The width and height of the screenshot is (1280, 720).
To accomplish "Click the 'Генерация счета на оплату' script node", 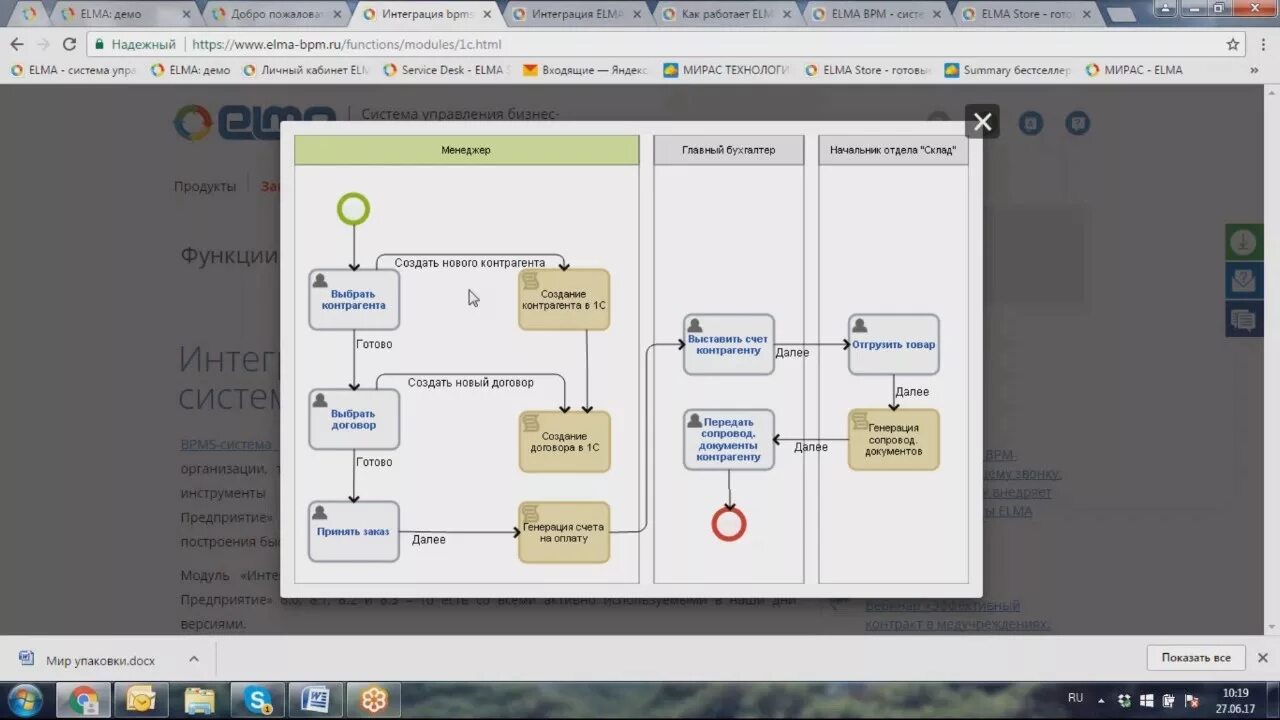I will [564, 532].
